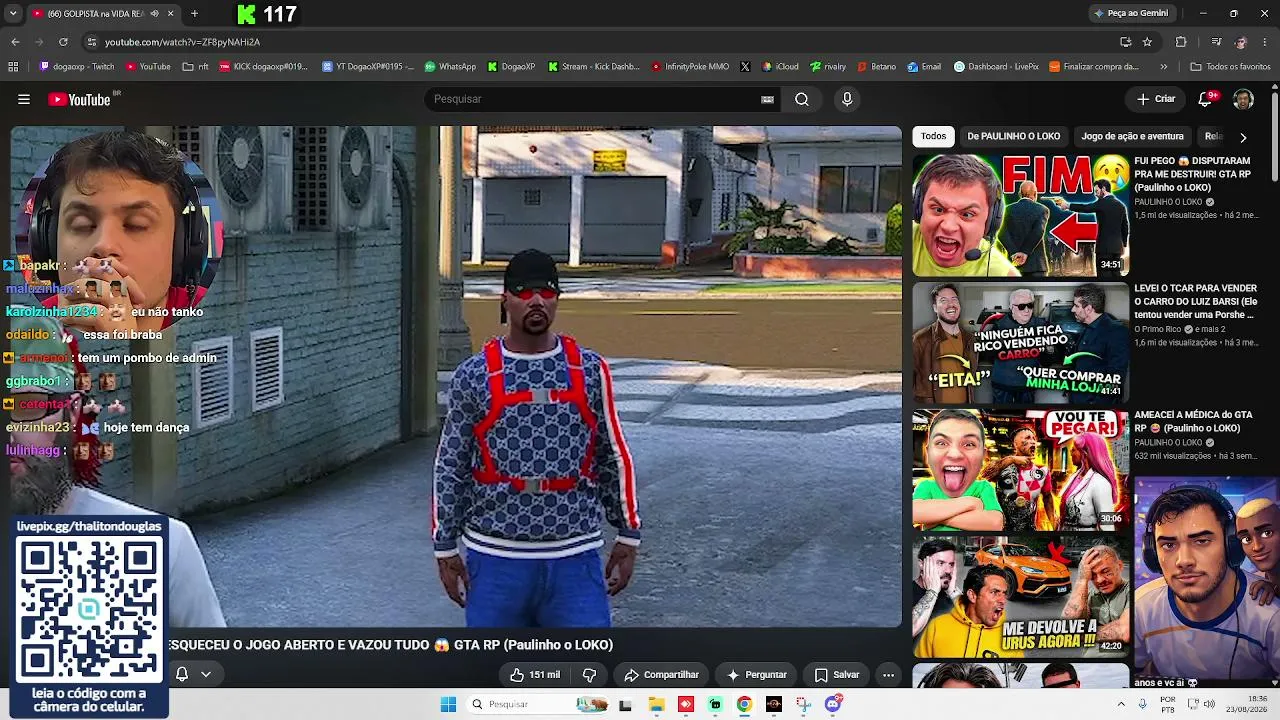The image size is (1280, 720).
Task: Mute the playing YouTube browser tab
Action: [154, 14]
